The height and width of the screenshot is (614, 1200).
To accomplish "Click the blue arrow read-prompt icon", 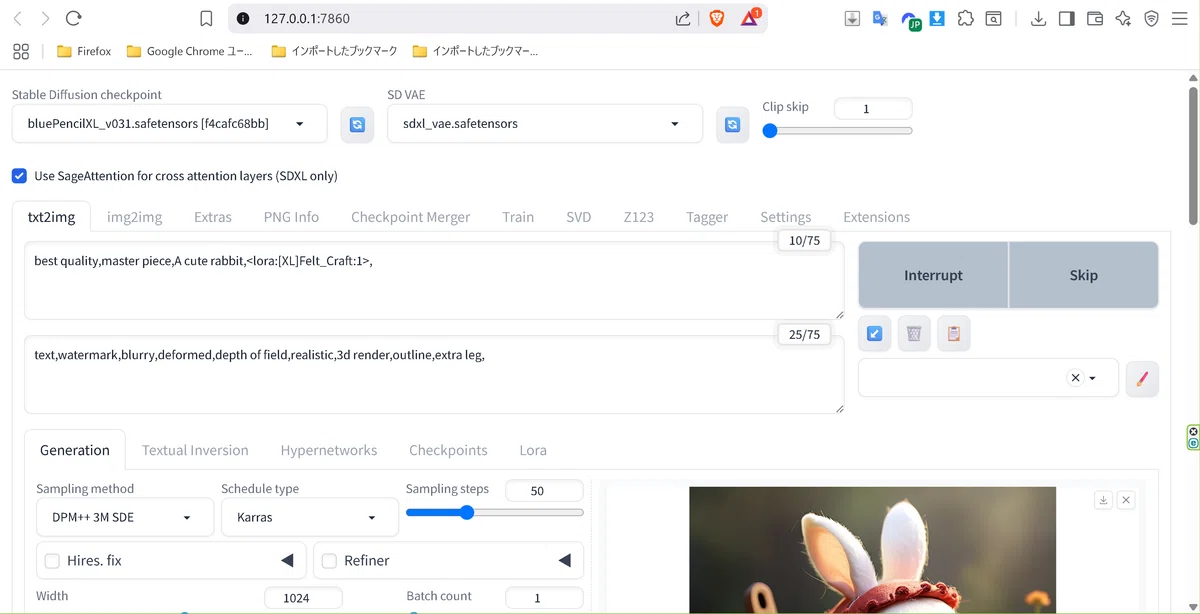I will click(x=875, y=334).
